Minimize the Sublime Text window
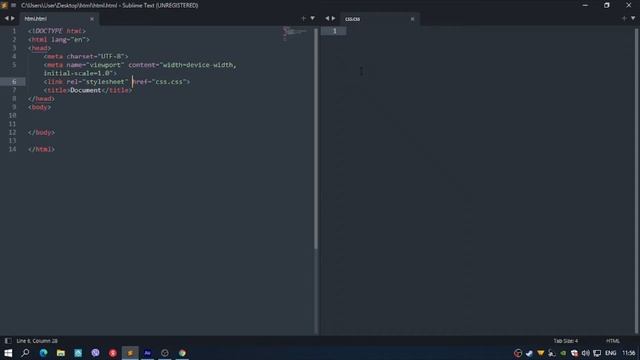 585,5
